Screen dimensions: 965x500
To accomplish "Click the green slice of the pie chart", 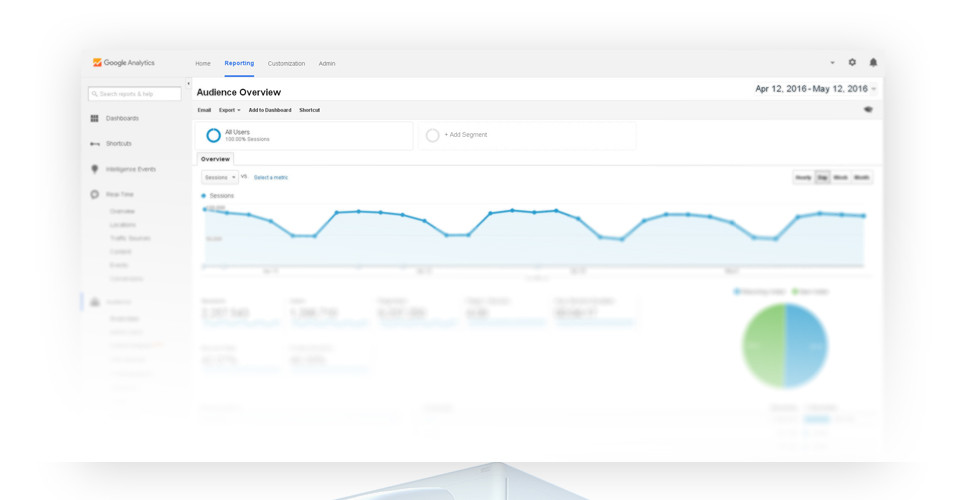I will [x=763, y=345].
